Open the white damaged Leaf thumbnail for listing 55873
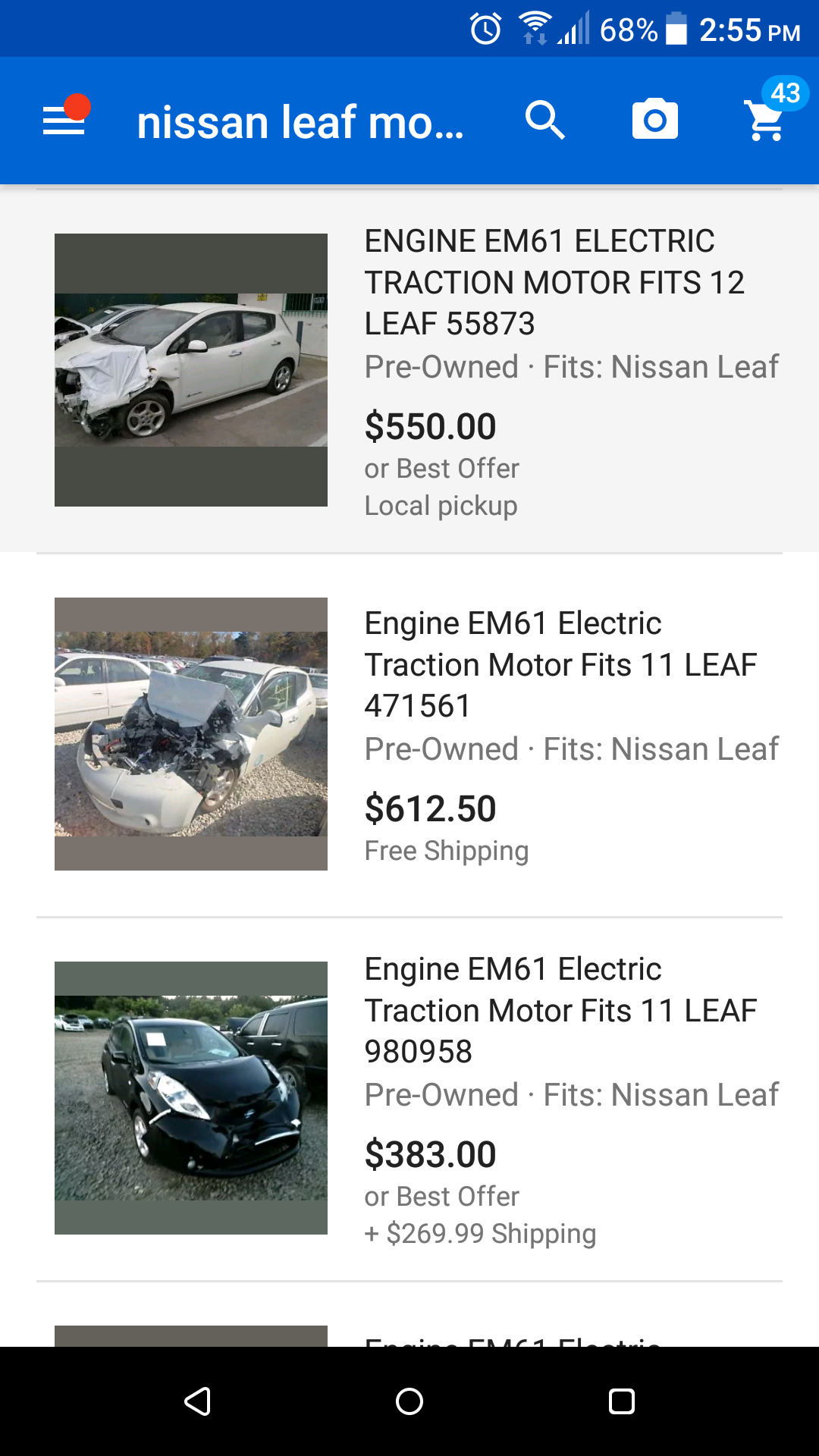This screenshot has height=1456, width=819. pyautogui.click(x=191, y=370)
